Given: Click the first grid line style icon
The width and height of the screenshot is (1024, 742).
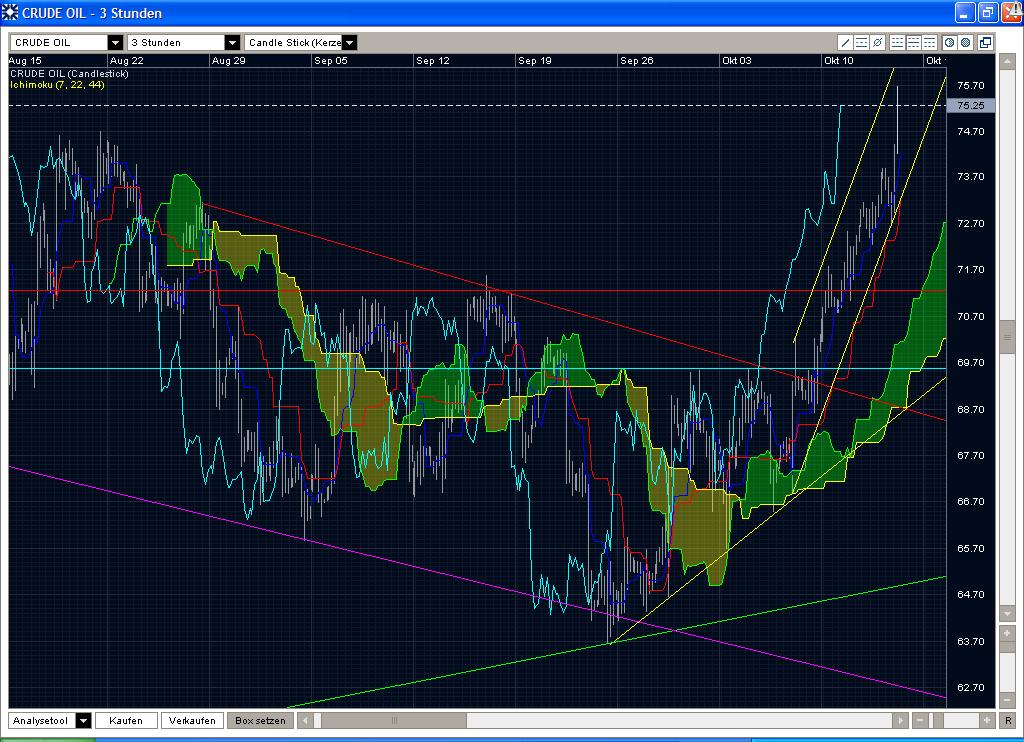Looking at the screenshot, I should (x=895, y=42).
